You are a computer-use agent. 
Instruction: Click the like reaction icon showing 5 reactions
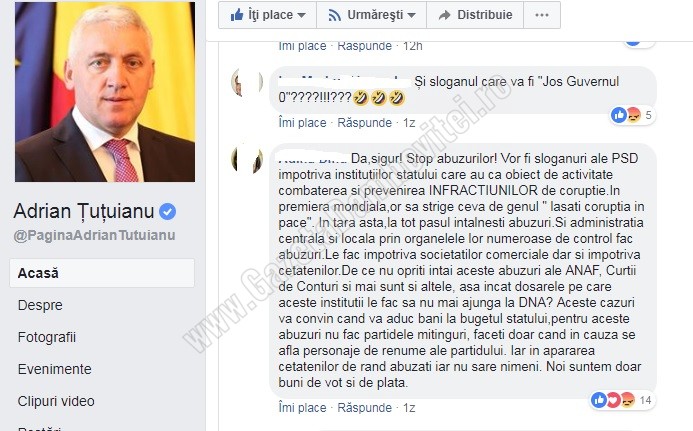click(619, 115)
